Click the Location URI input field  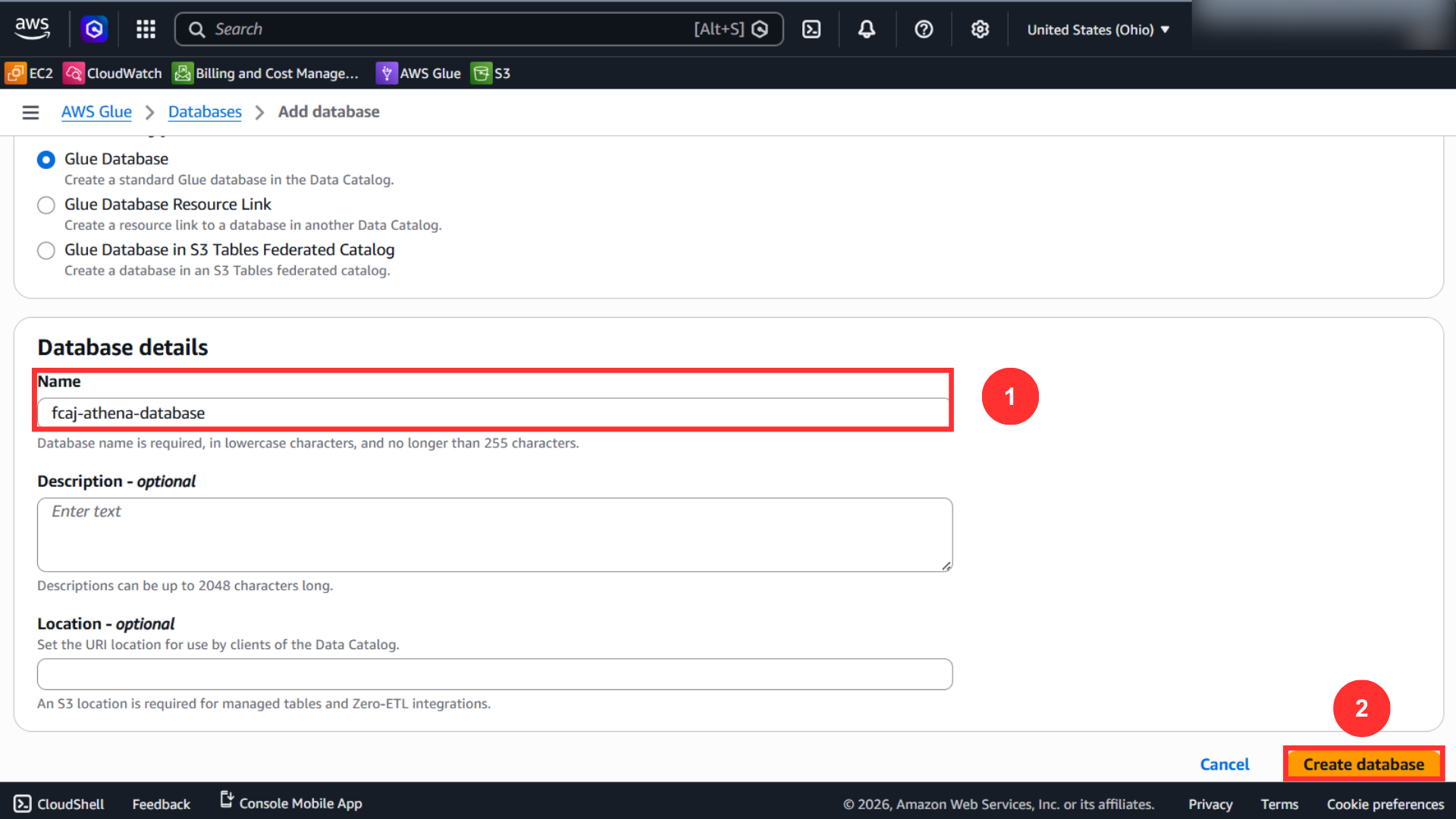[494, 674]
